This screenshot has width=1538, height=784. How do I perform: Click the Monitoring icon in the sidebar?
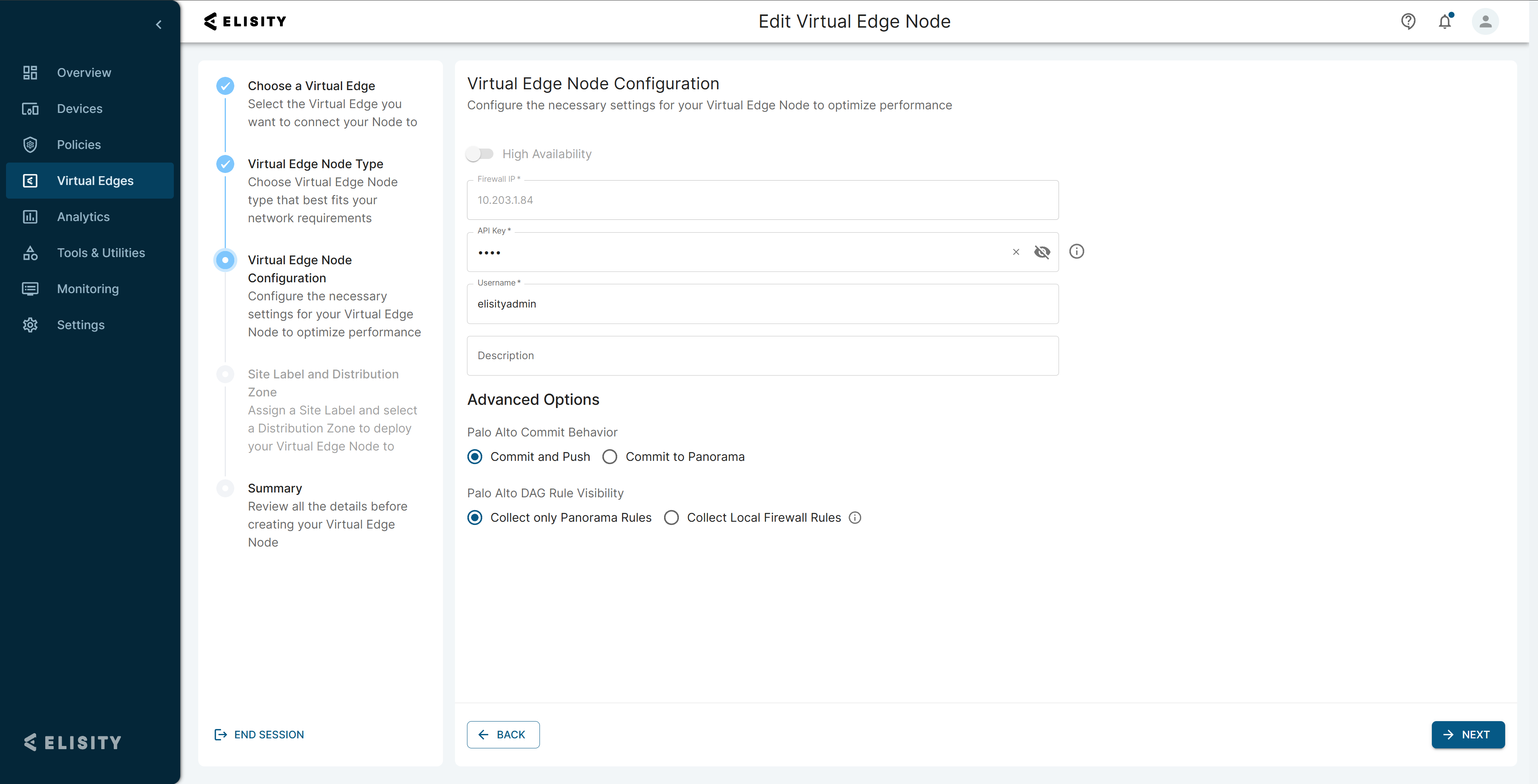pos(30,288)
